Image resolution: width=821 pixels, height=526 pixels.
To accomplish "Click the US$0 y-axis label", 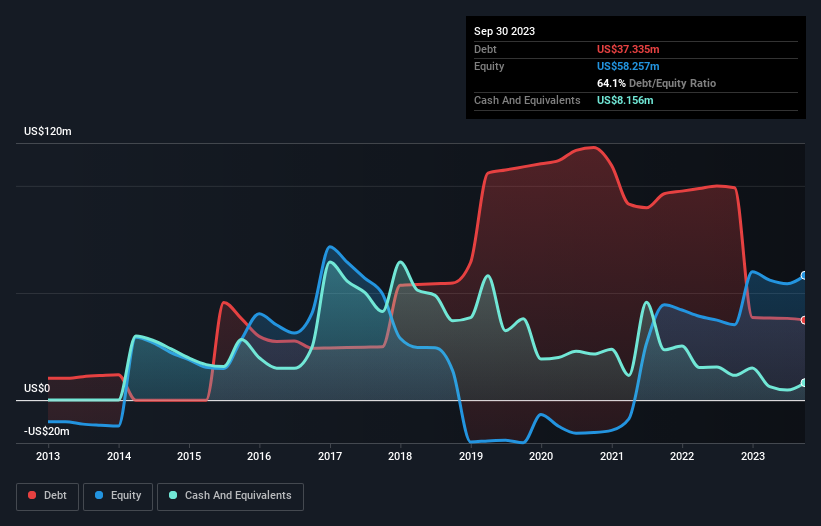I will tap(37, 388).
